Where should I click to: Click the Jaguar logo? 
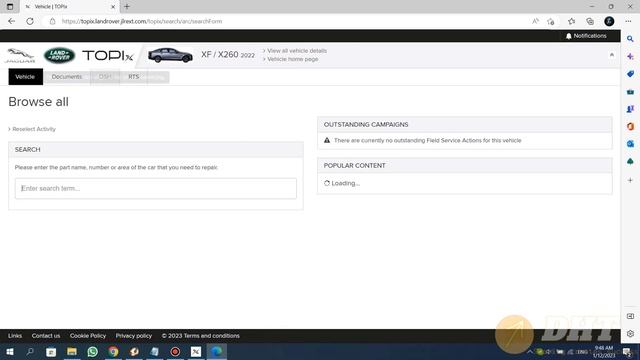coord(20,55)
